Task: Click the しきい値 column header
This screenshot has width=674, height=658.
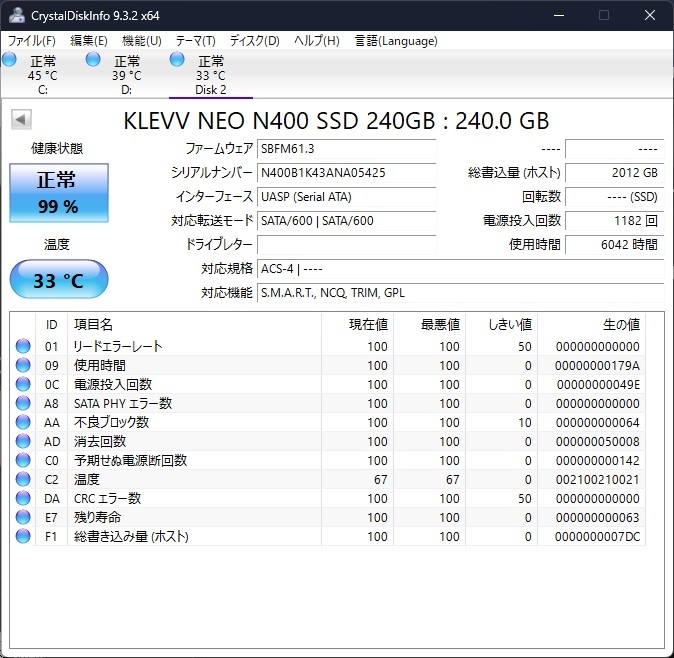Action: (502, 324)
